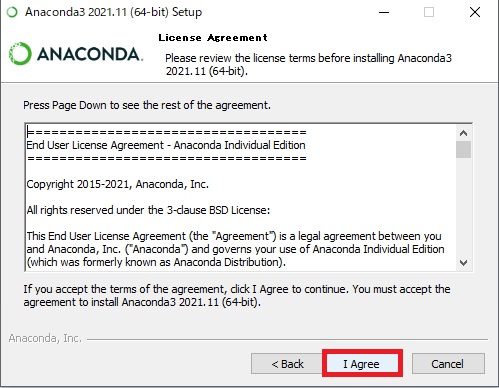Image resolution: width=499 pixels, height=388 pixels.
Task: Minimize the setup window
Action: [x=384, y=12]
